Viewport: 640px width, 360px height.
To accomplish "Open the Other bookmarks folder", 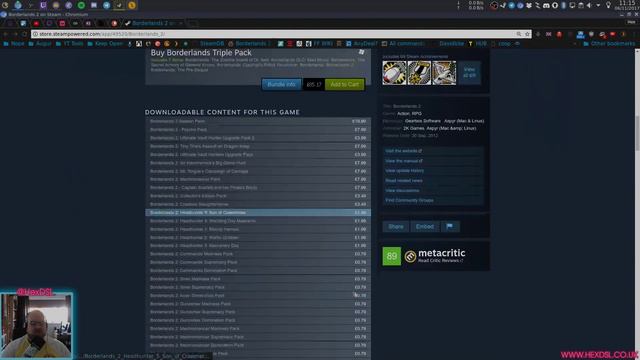I will tap(609, 43).
